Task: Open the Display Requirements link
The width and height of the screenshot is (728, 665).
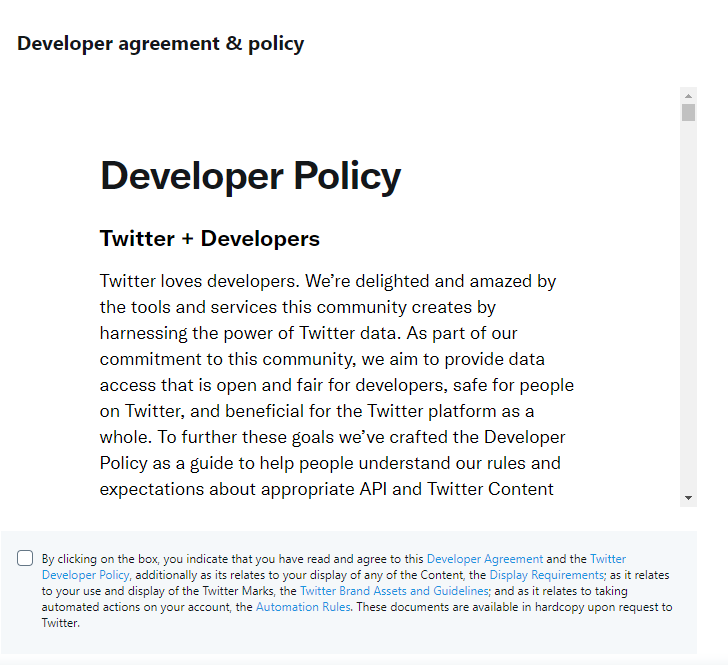Action: 547,575
